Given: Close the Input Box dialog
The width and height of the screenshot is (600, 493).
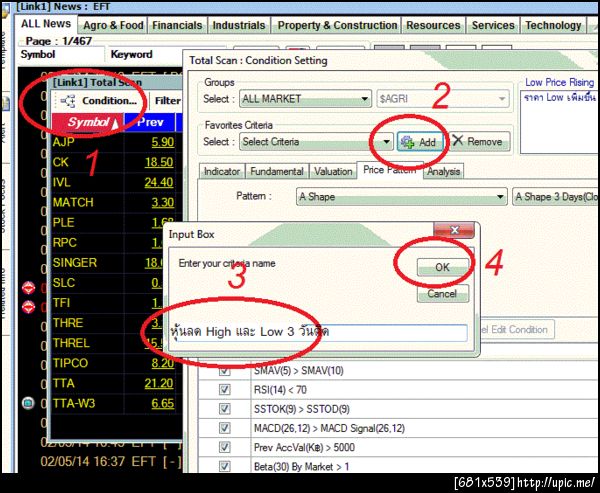Looking at the screenshot, I should click(x=454, y=230).
